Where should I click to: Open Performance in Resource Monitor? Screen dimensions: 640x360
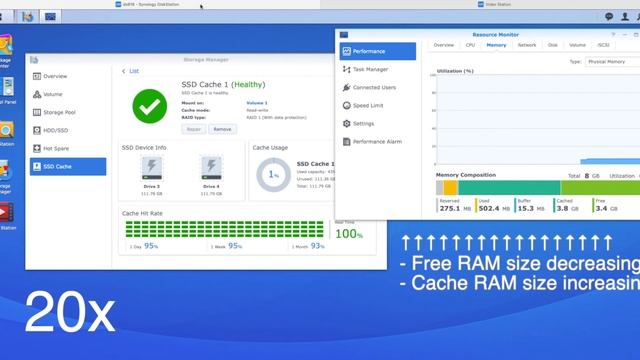click(x=378, y=51)
